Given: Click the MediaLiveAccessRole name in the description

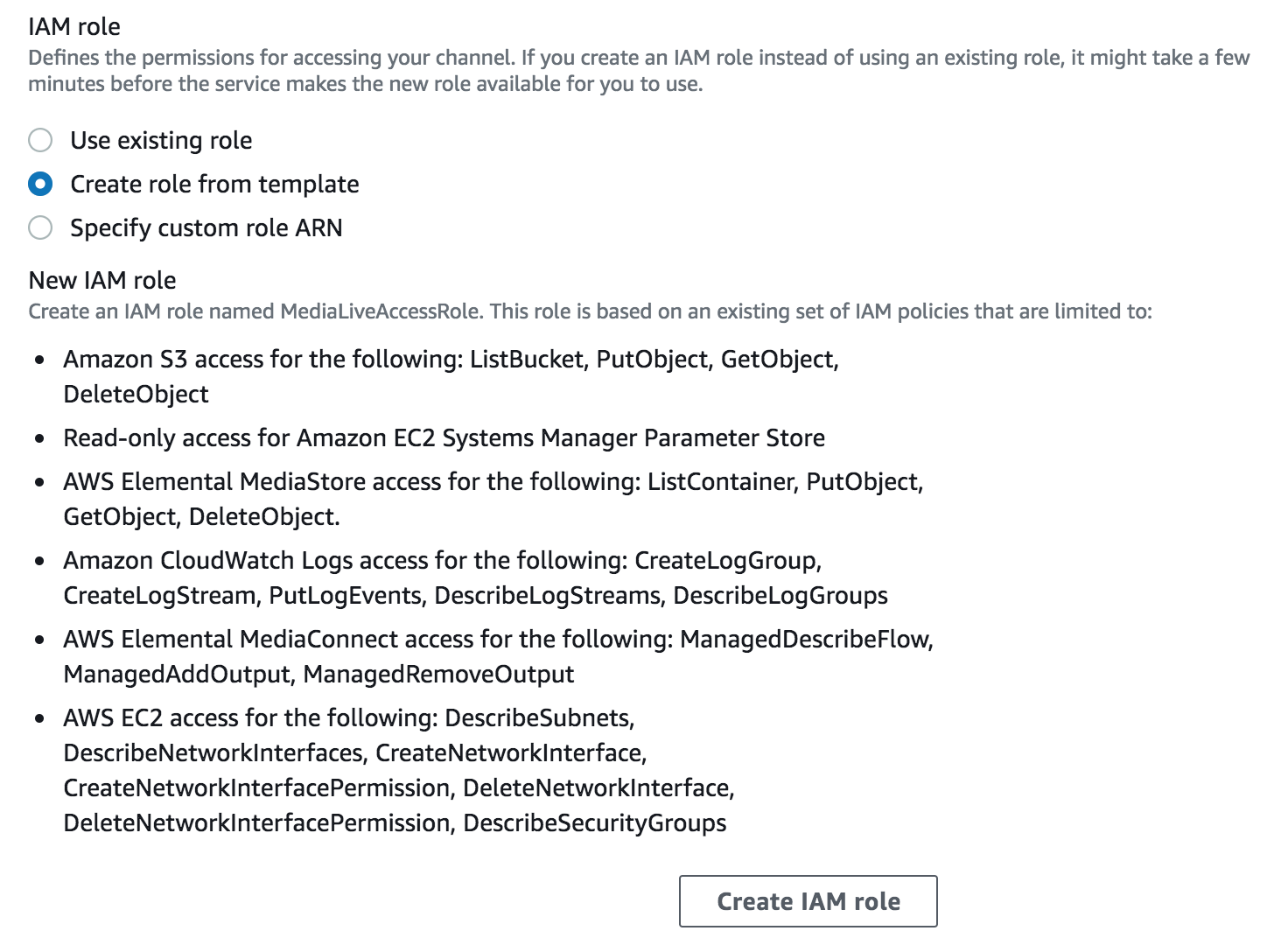Looking at the screenshot, I should [380, 311].
